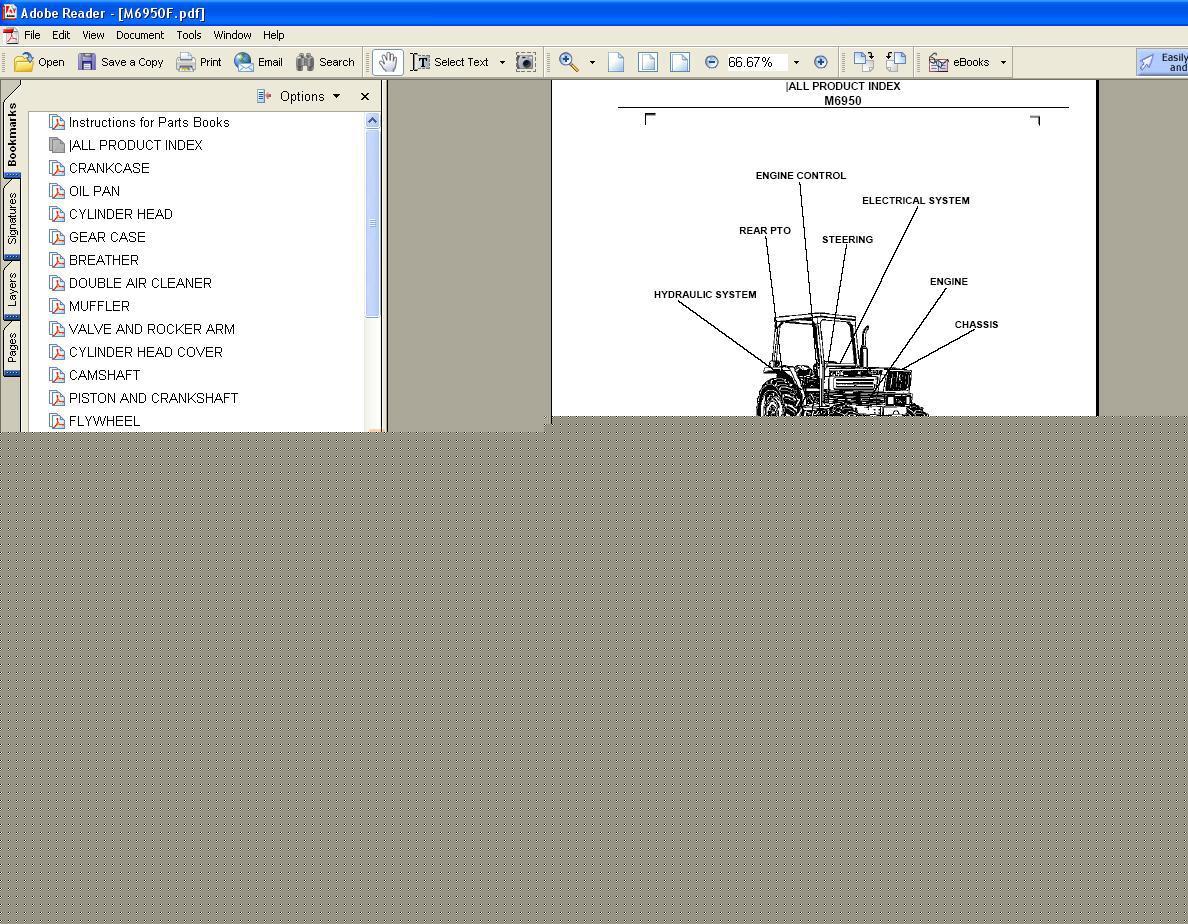Click the ENGINE CONTROL label in diagram

click(800, 175)
